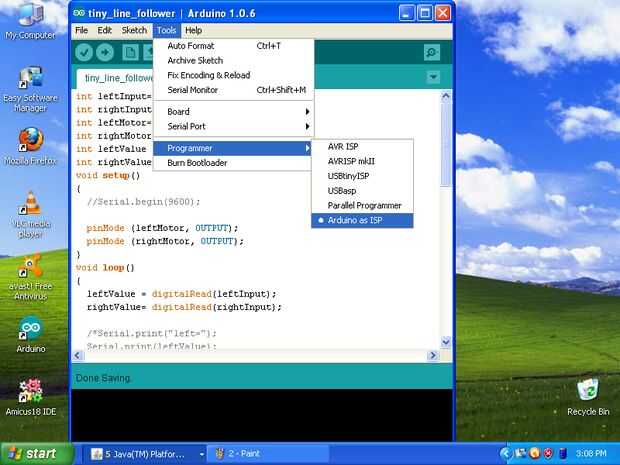Click the black console output area

pyautogui.click(x=262, y=415)
